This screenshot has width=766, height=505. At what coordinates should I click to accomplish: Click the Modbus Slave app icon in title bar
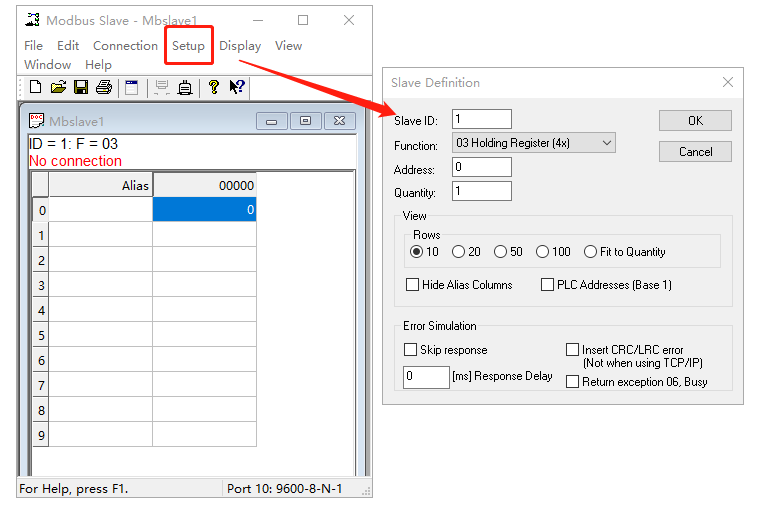32,20
